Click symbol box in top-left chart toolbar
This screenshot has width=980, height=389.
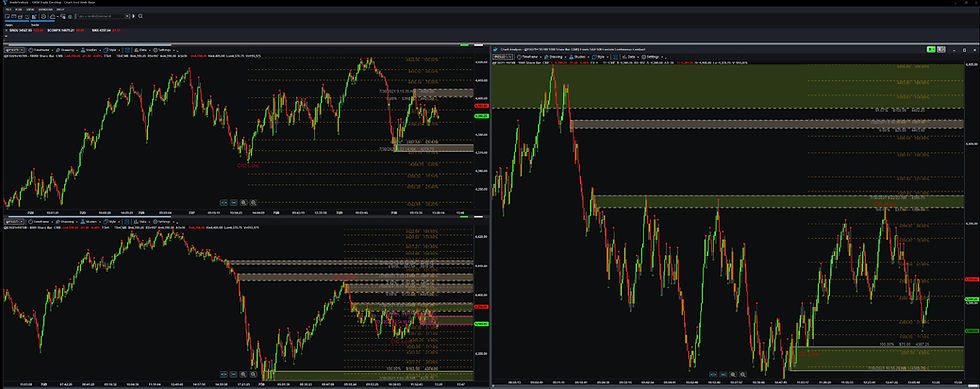[15, 50]
